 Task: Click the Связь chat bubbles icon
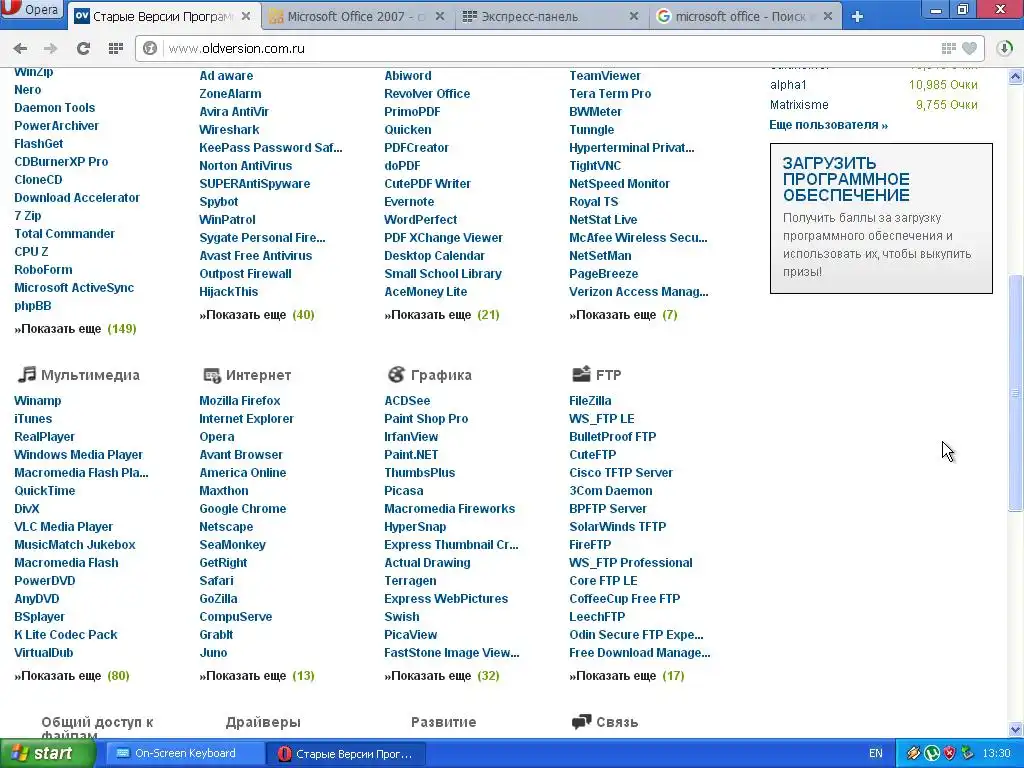pos(581,722)
